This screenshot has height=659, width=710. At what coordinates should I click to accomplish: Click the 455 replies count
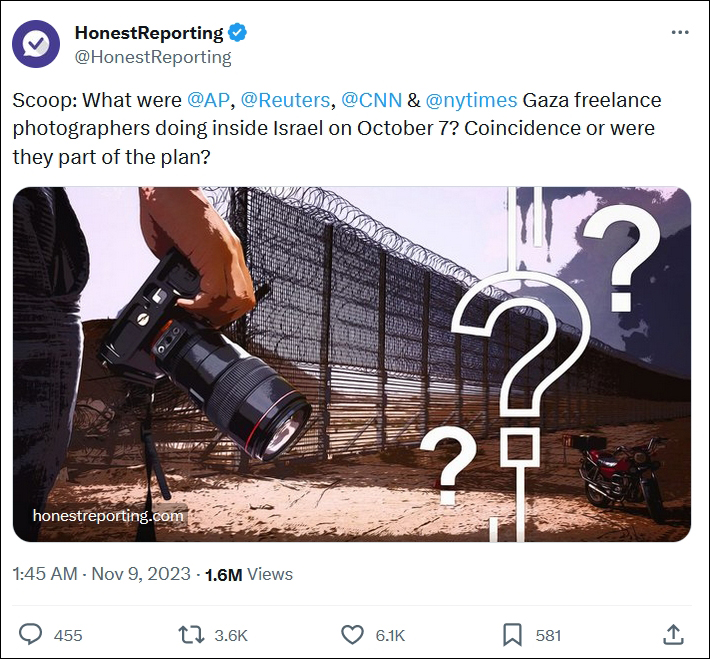click(x=68, y=635)
